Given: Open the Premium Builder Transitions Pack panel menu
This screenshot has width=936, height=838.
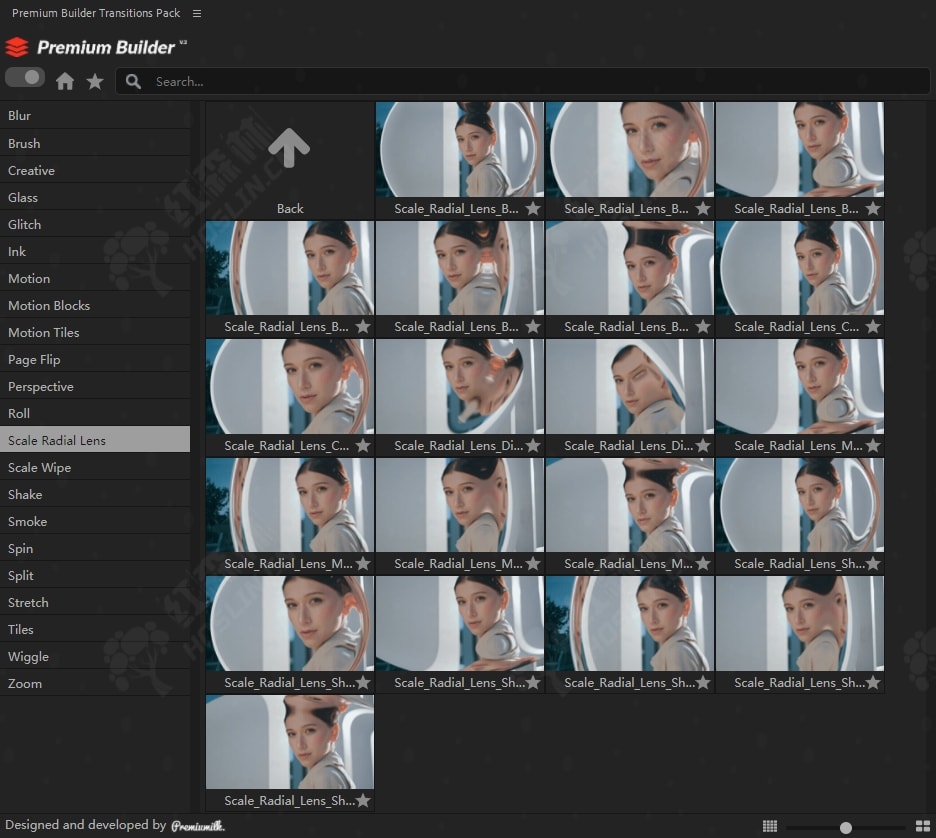Looking at the screenshot, I should 197,13.
